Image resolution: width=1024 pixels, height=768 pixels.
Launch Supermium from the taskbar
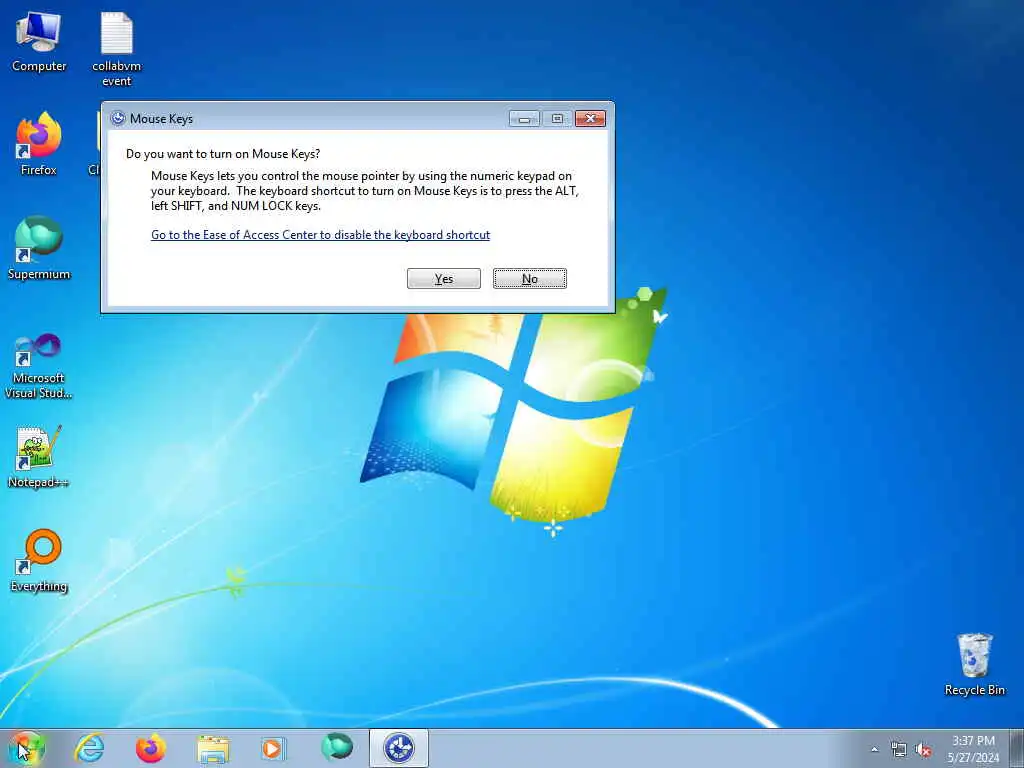coord(337,747)
